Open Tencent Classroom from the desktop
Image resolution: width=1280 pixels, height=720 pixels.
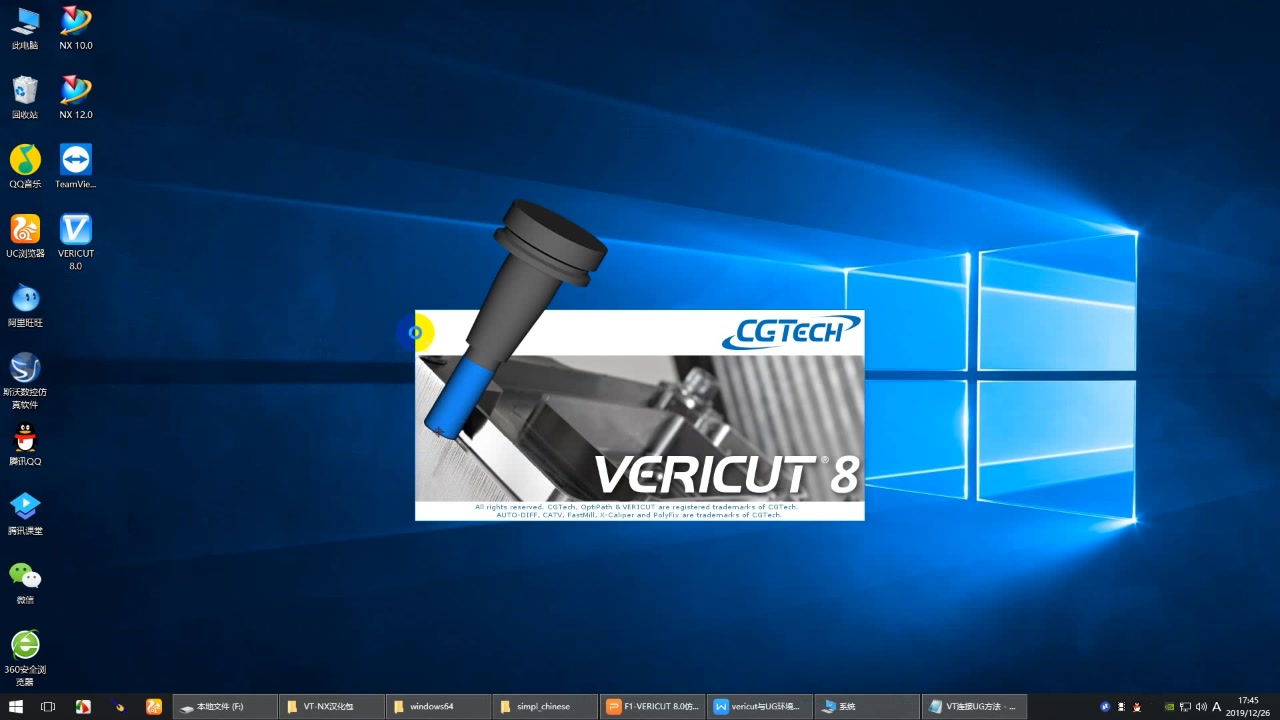[x=25, y=510]
